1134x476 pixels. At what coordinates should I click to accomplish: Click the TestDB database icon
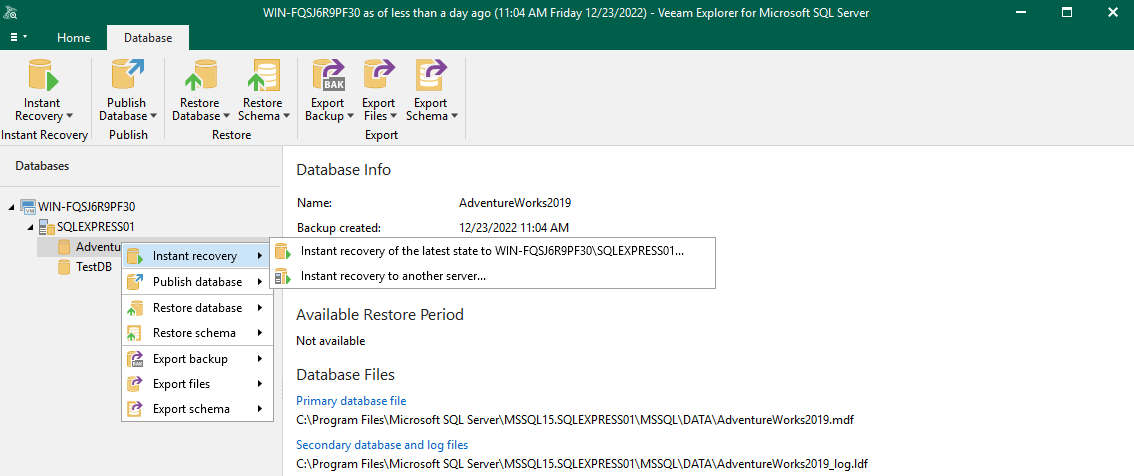pyautogui.click(x=64, y=267)
